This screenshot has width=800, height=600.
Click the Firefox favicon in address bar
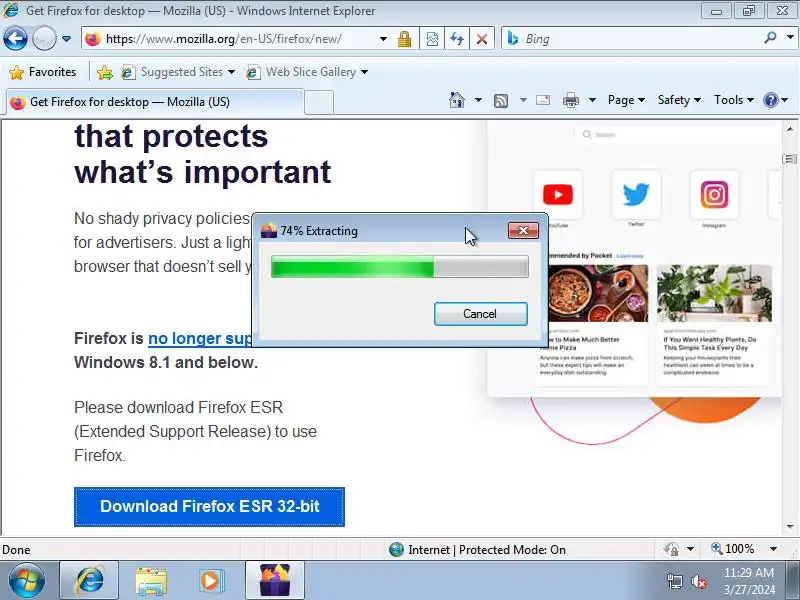tap(93, 39)
